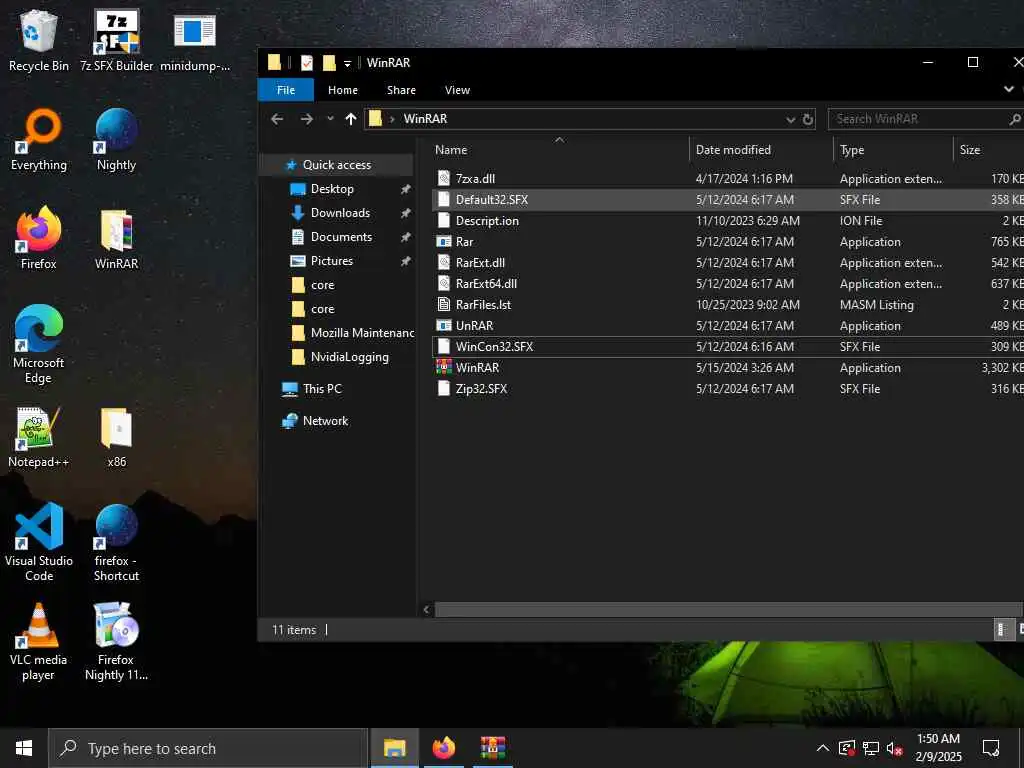This screenshot has height=768, width=1024.
Task: Click the taskbar 'Type here to search' box
Action: point(208,748)
